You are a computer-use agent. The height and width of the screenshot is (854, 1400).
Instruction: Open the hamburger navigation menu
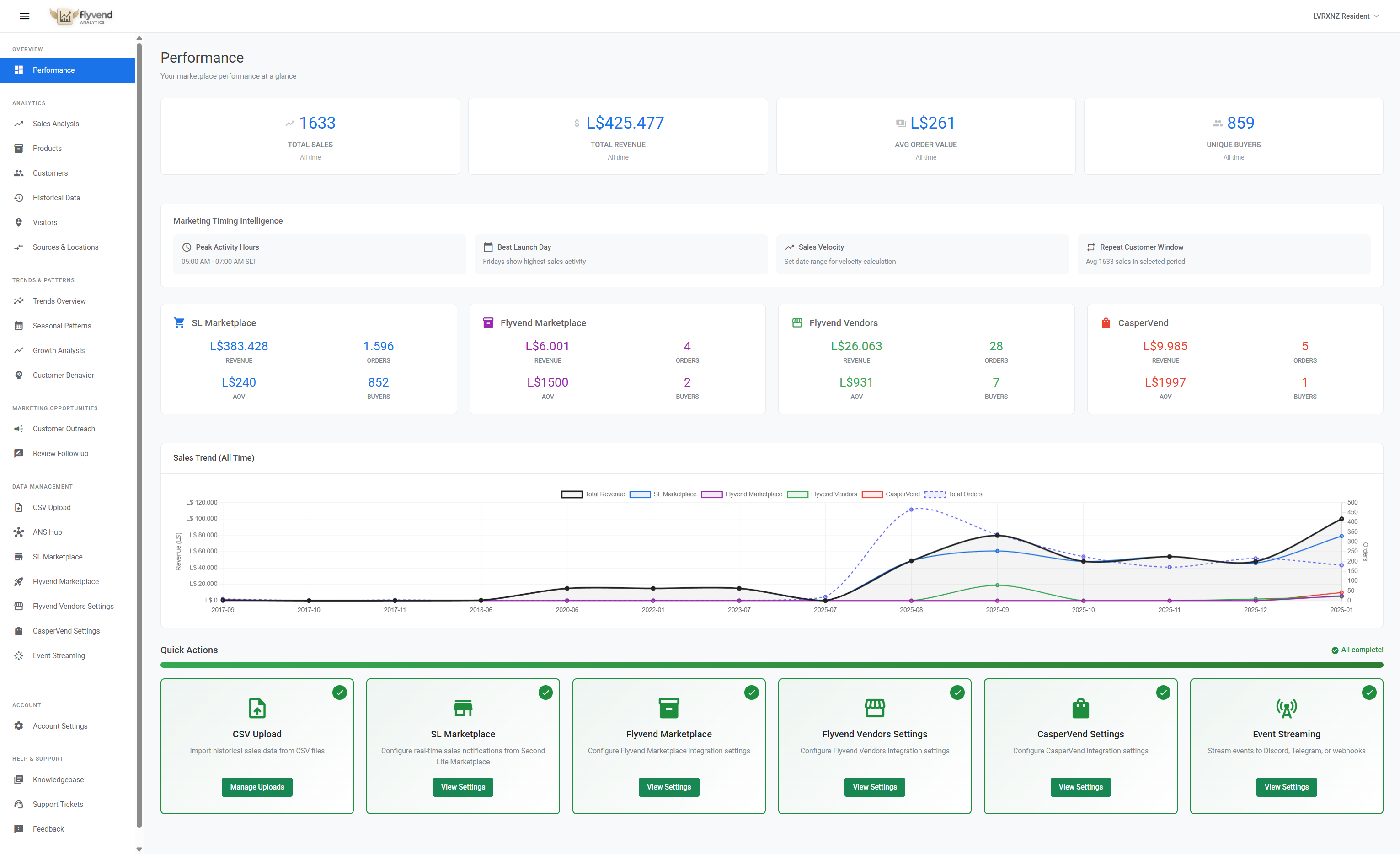coord(24,16)
